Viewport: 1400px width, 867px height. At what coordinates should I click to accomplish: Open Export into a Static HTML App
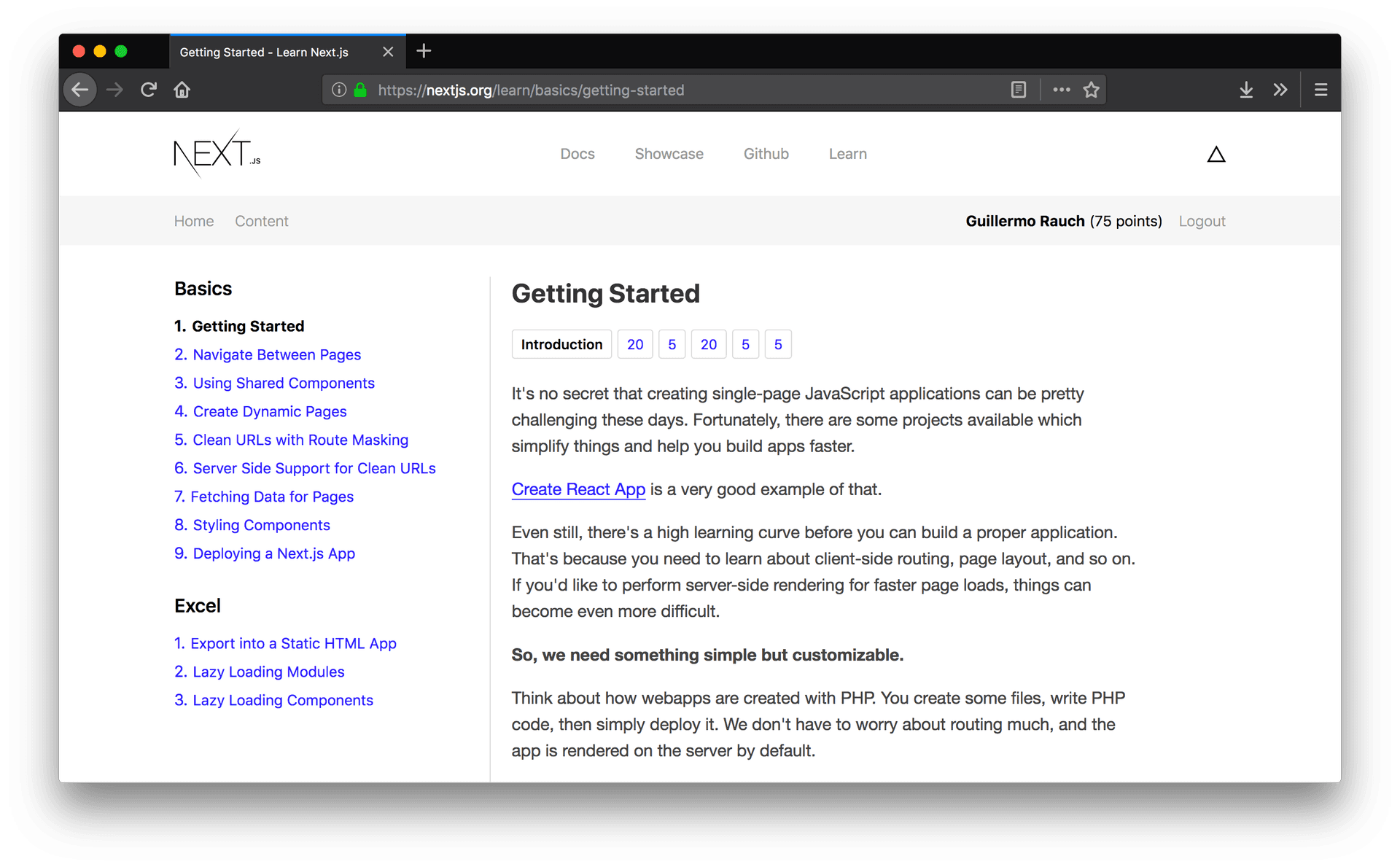pyautogui.click(x=285, y=643)
